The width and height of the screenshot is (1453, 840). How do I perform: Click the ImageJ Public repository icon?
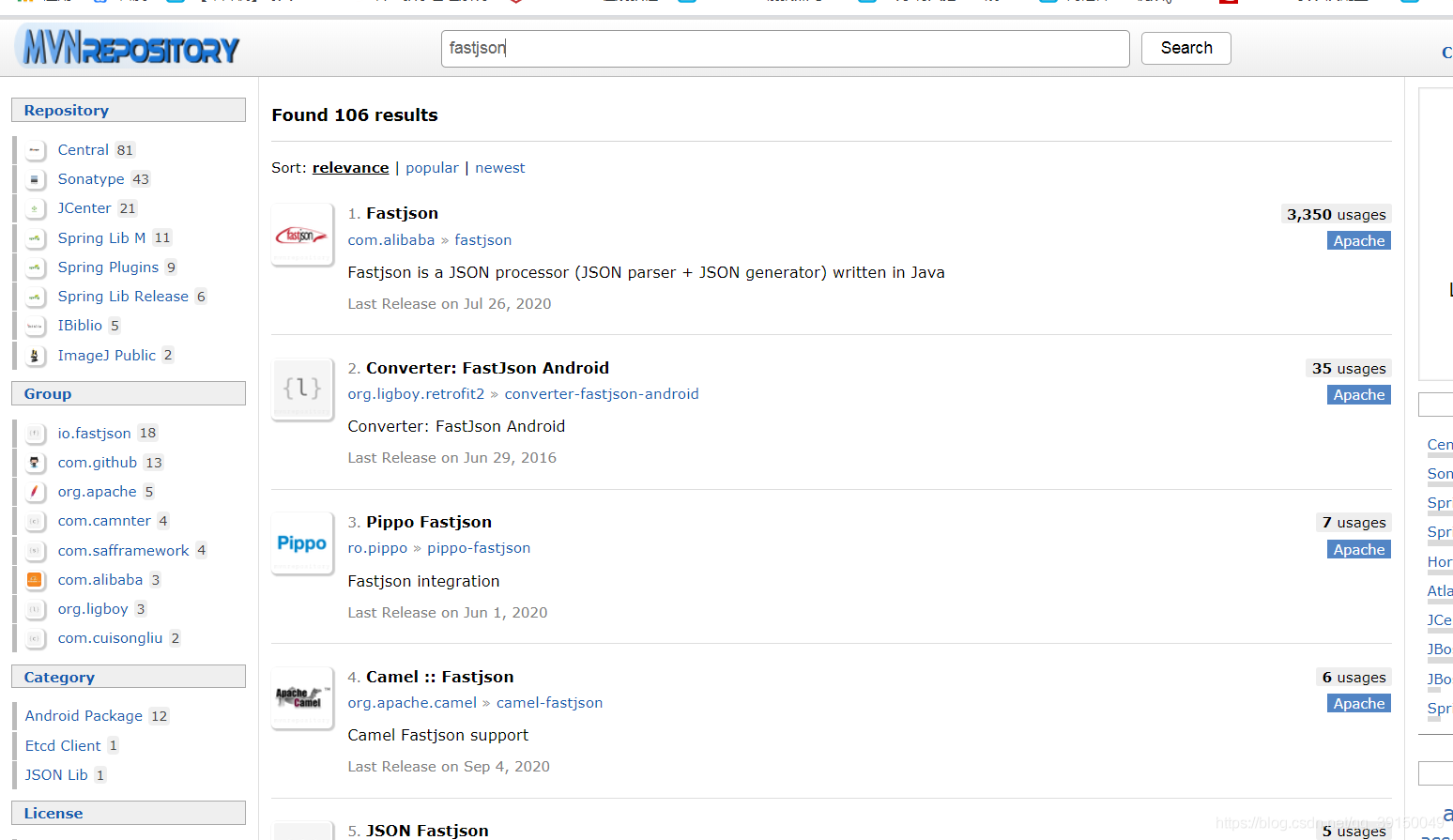click(35, 355)
